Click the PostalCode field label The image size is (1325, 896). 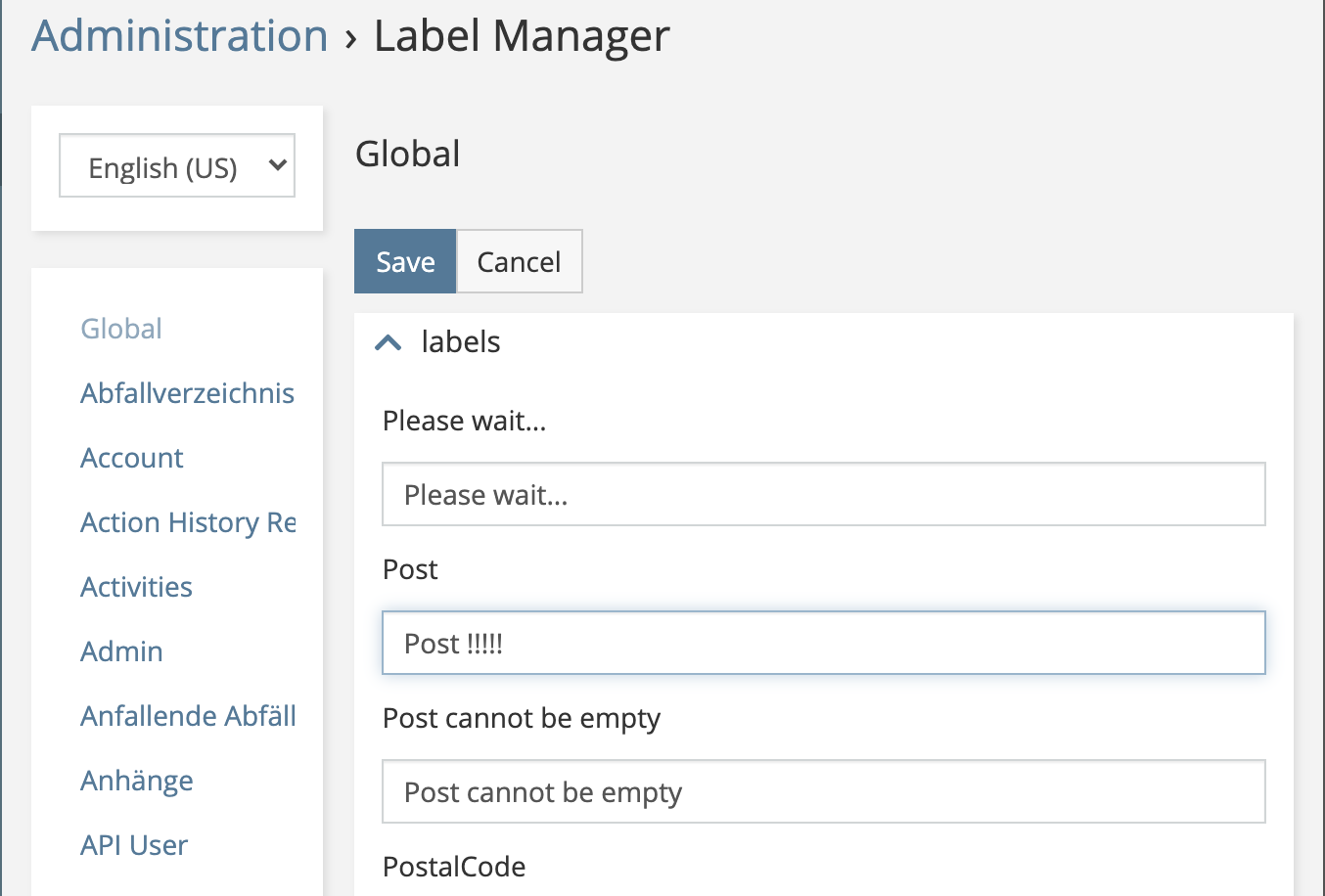[454, 867]
